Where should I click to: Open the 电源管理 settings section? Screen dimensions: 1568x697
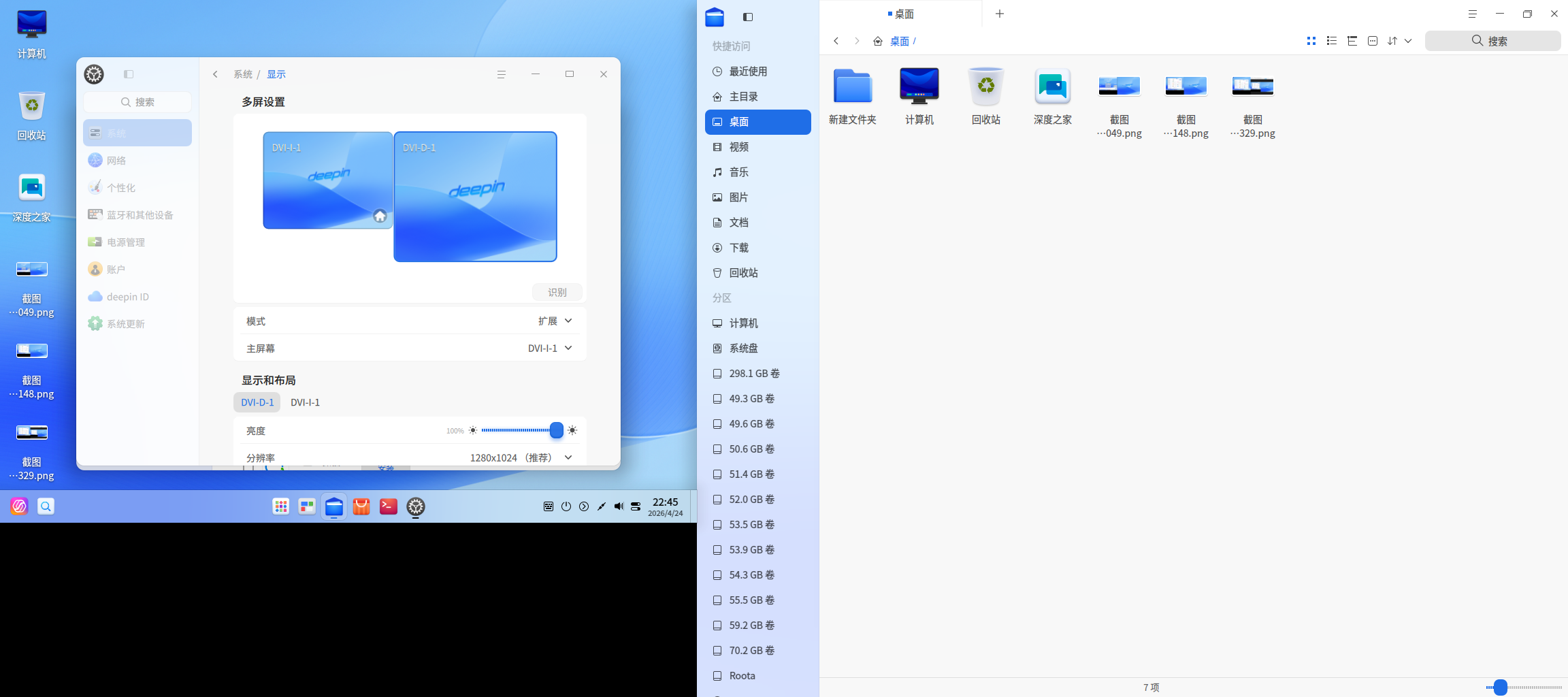pos(126,242)
